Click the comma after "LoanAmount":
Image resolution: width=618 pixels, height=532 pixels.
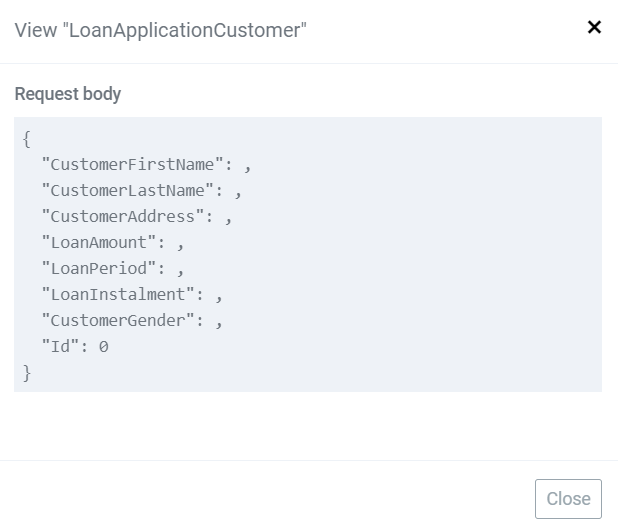(180, 247)
